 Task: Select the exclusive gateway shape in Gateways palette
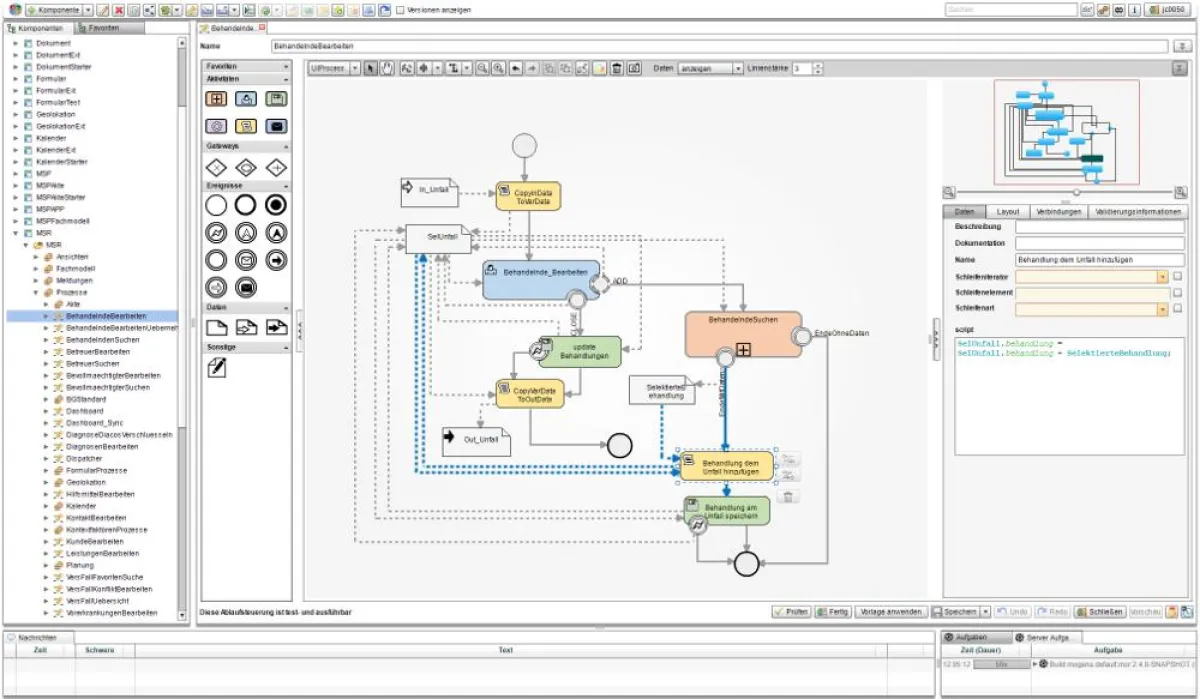[214, 165]
